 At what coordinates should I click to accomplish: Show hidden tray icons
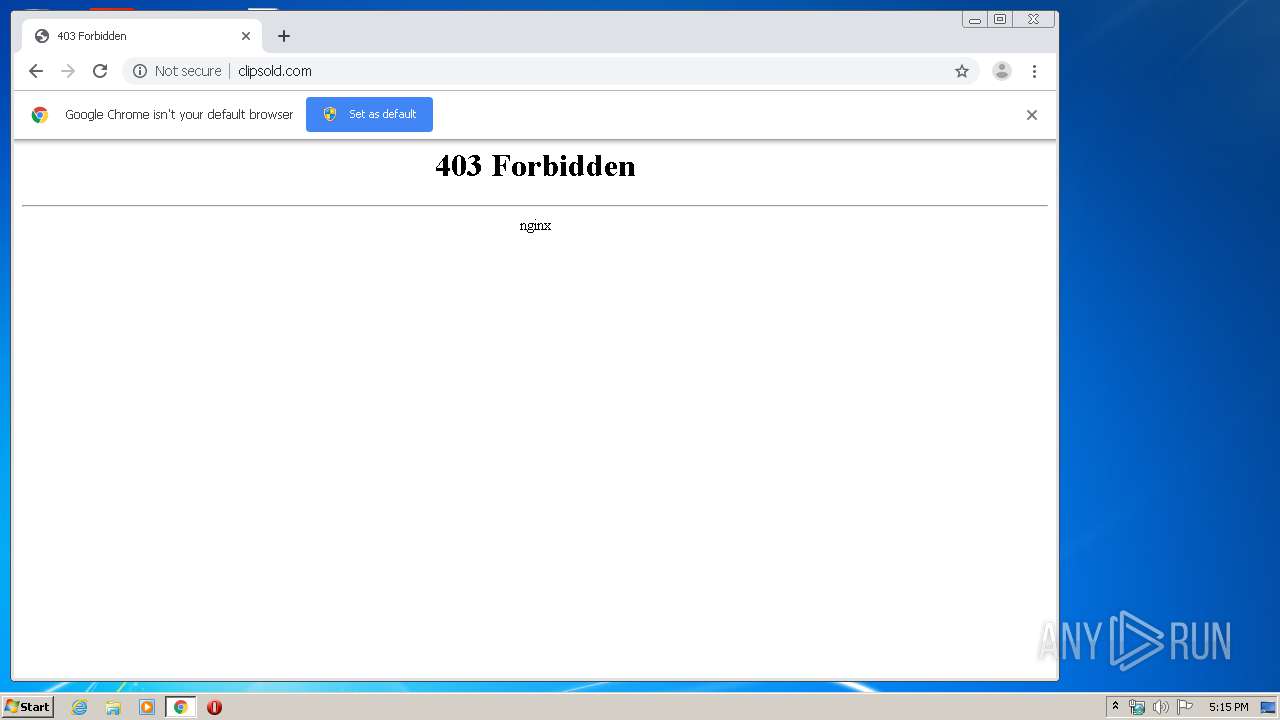click(1116, 707)
